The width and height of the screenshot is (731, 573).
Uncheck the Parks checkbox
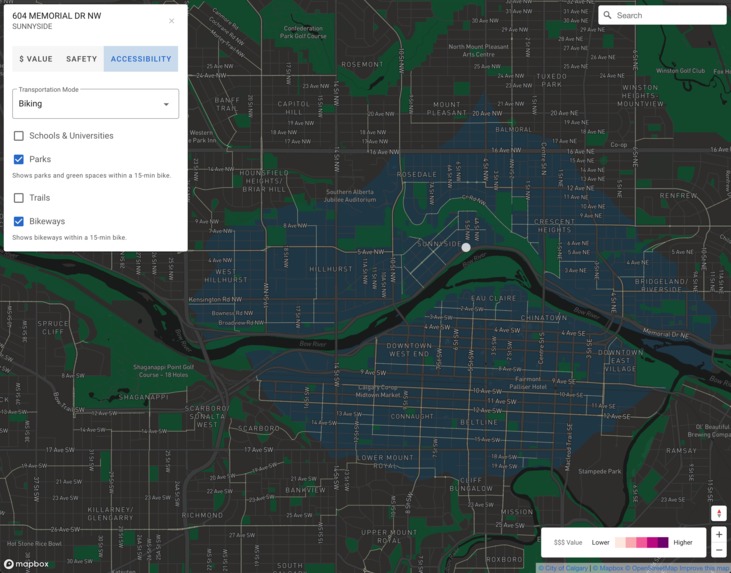pos(19,159)
